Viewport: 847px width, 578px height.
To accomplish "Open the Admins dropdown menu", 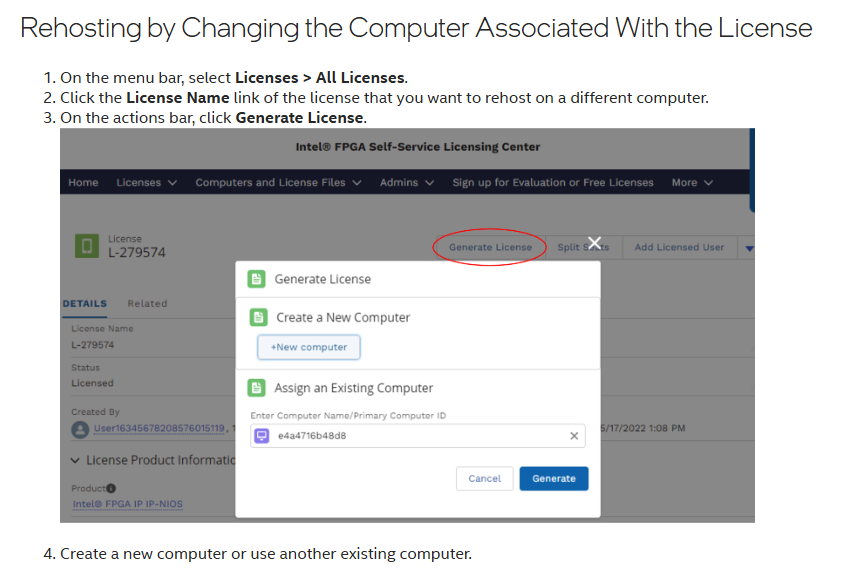I will click(x=406, y=183).
